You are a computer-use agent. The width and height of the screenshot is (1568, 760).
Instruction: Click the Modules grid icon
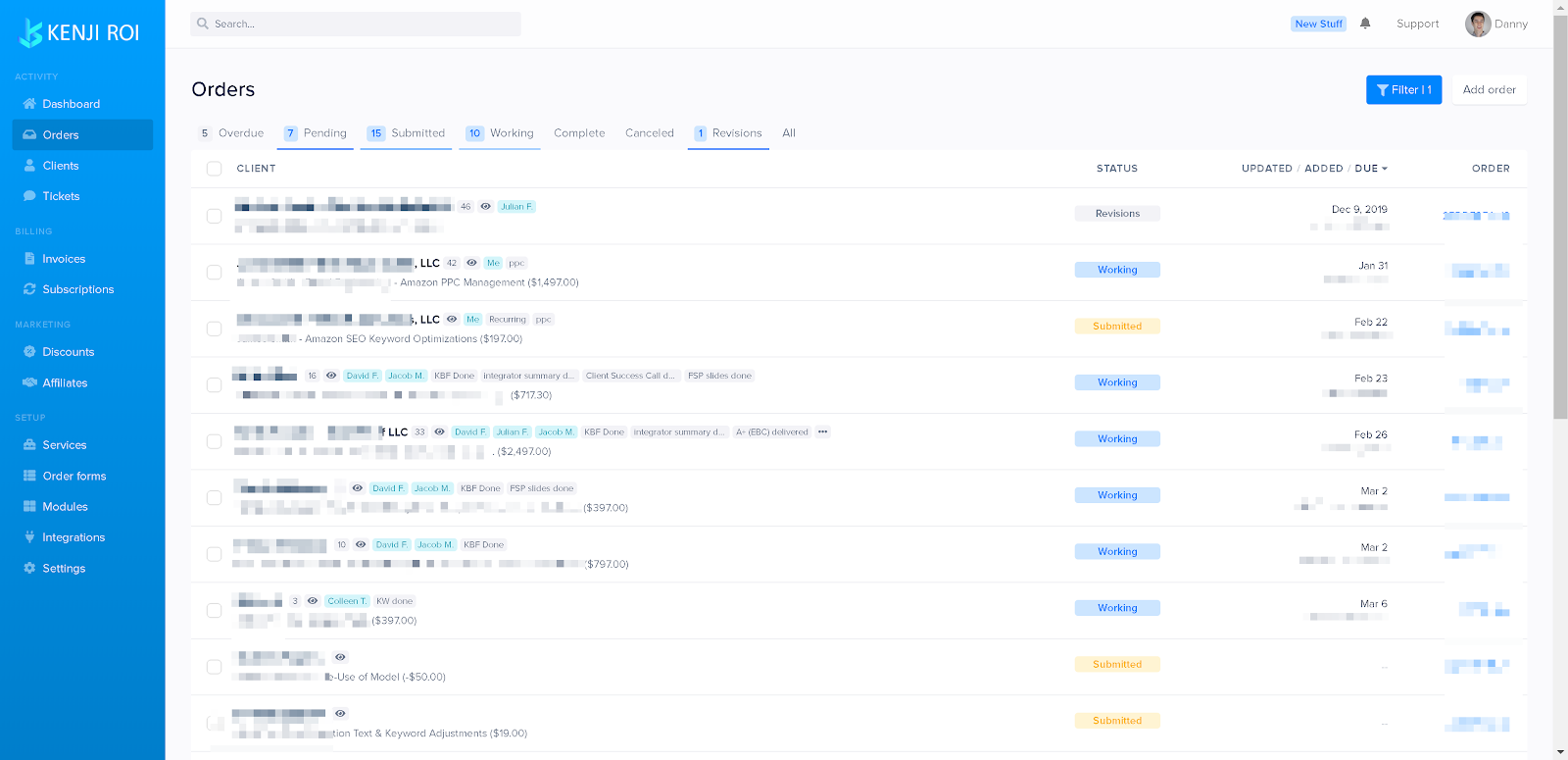pos(29,507)
